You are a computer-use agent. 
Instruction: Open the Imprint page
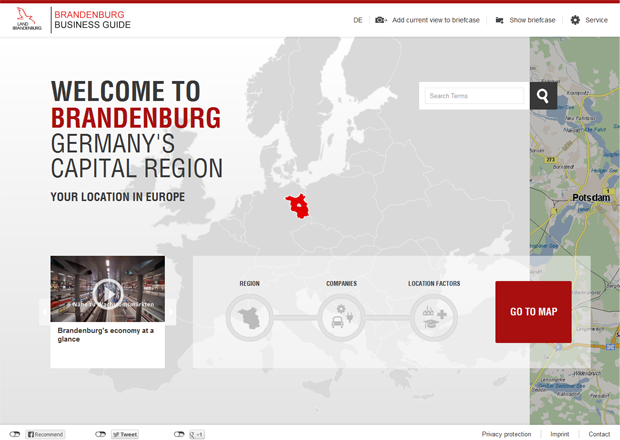pos(560,434)
